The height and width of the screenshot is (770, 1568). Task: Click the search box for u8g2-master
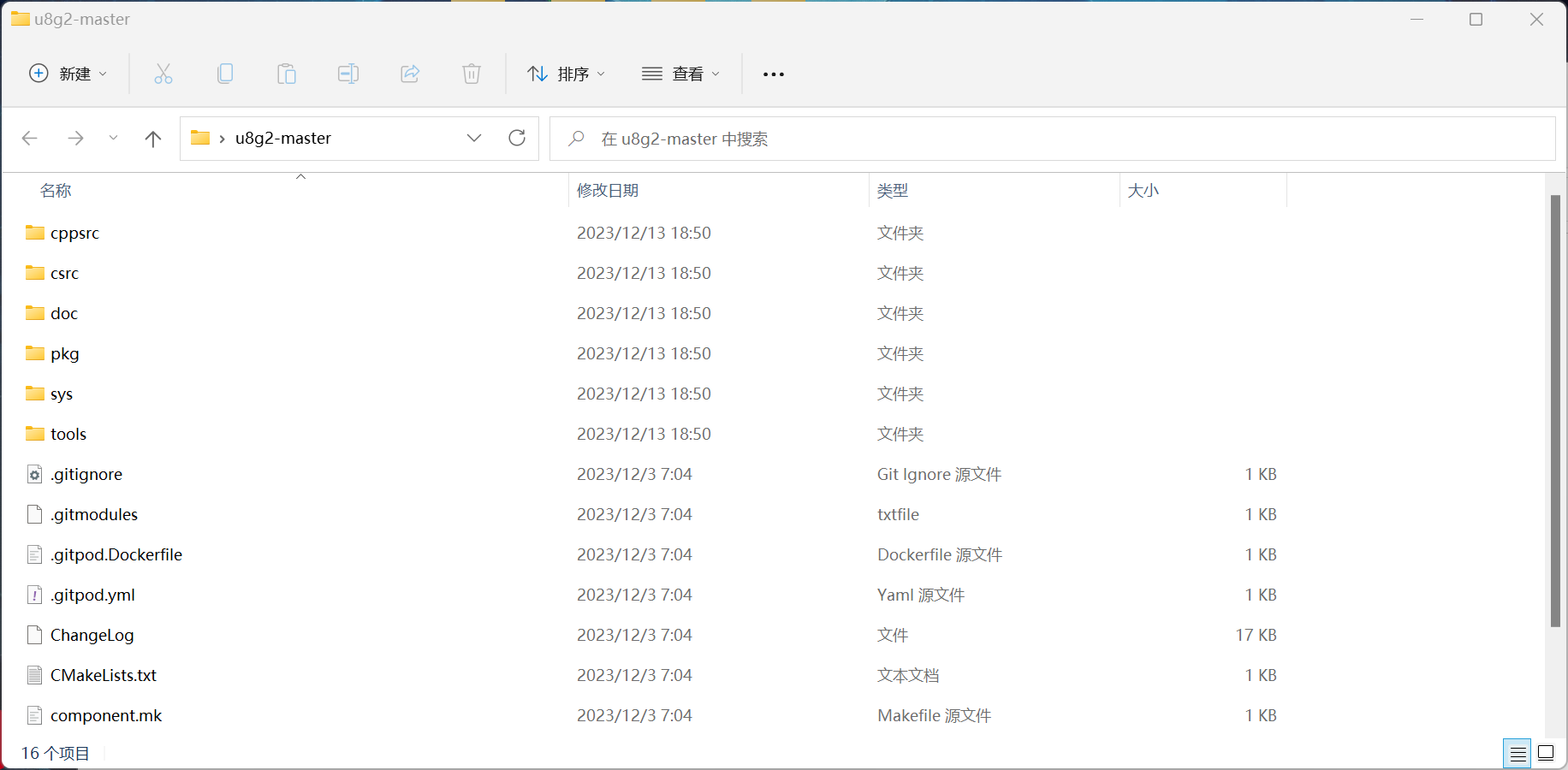pyautogui.click(x=1053, y=139)
